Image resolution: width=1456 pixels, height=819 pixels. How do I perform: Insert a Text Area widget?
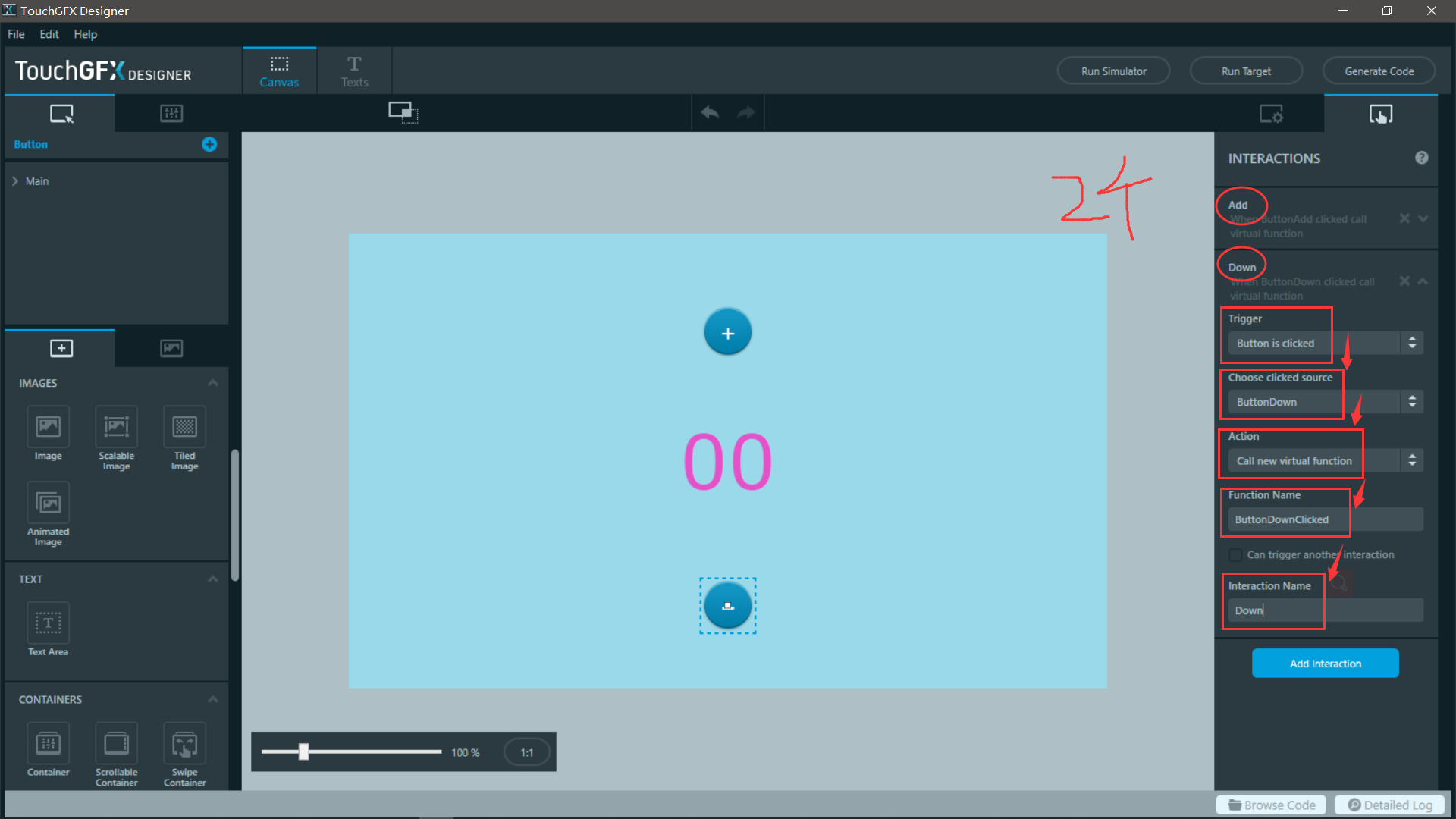click(x=48, y=623)
